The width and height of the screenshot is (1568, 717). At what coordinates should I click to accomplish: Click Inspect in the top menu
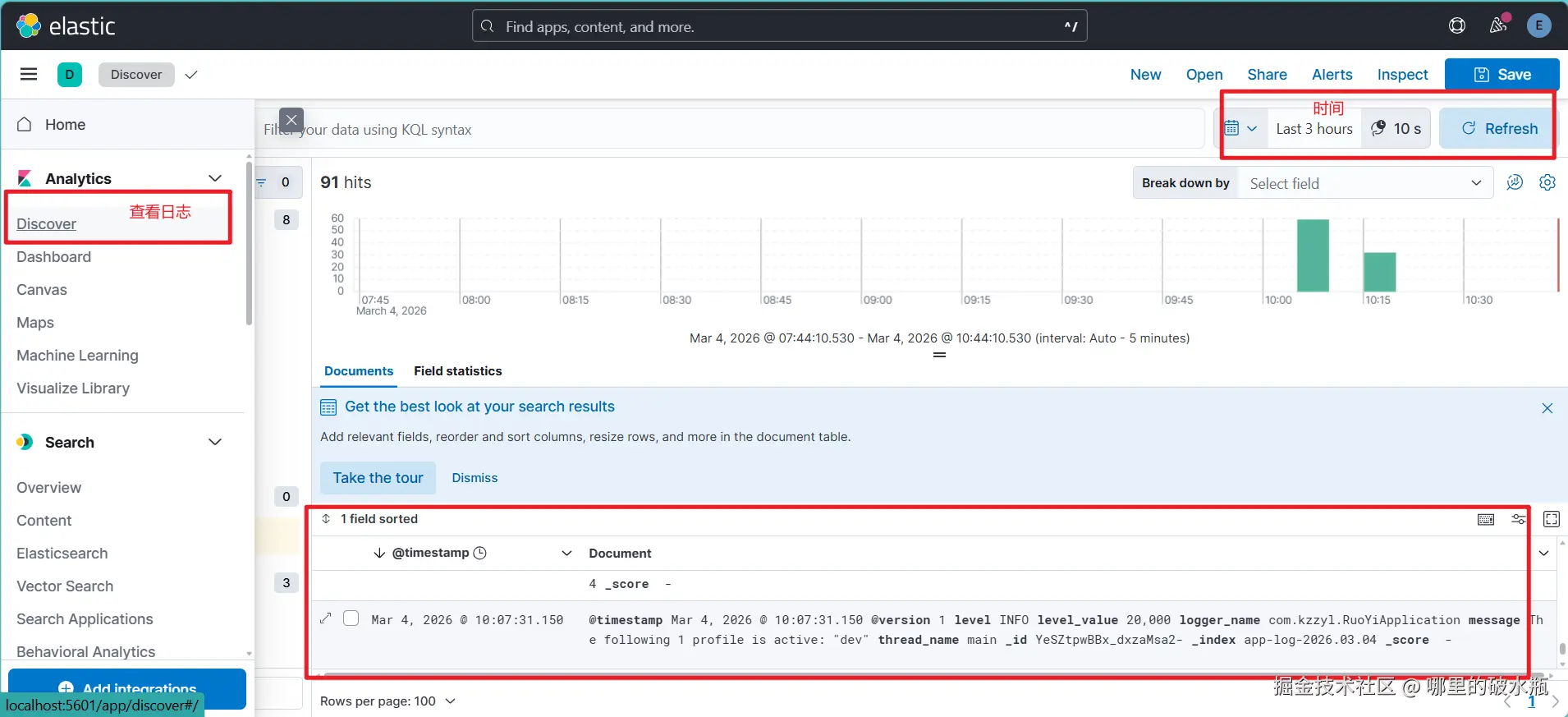coord(1402,75)
